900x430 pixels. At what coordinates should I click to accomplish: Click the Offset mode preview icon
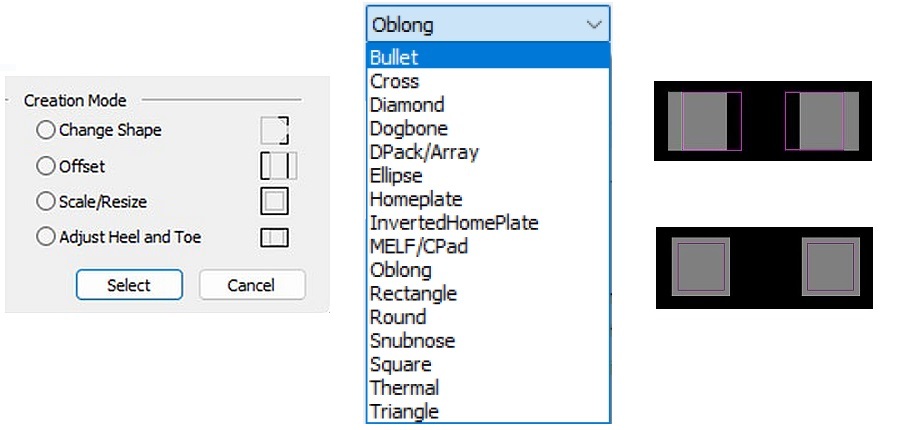tap(279, 166)
